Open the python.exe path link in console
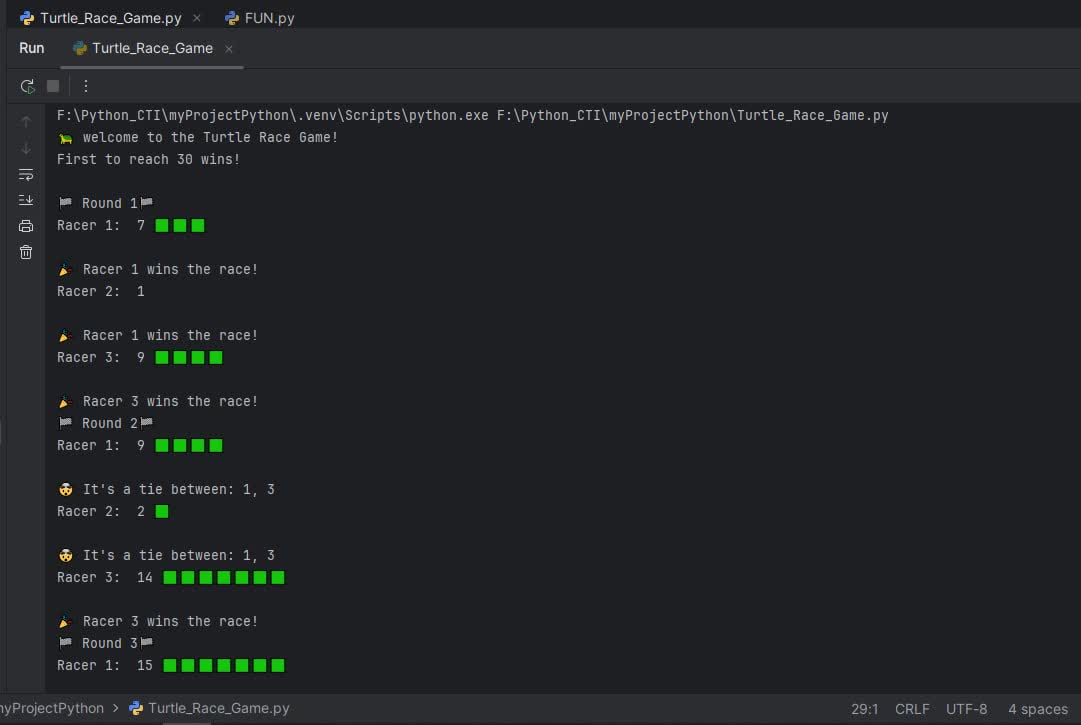1081x725 pixels. click(272, 115)
